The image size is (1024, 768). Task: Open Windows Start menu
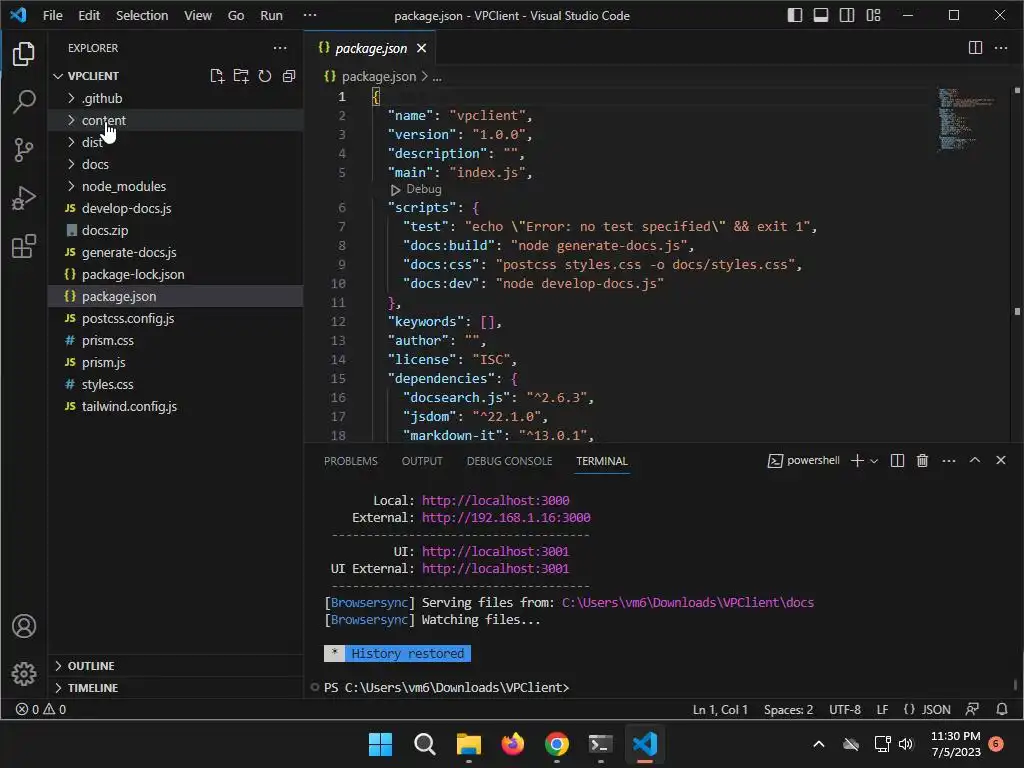(380, 744)
